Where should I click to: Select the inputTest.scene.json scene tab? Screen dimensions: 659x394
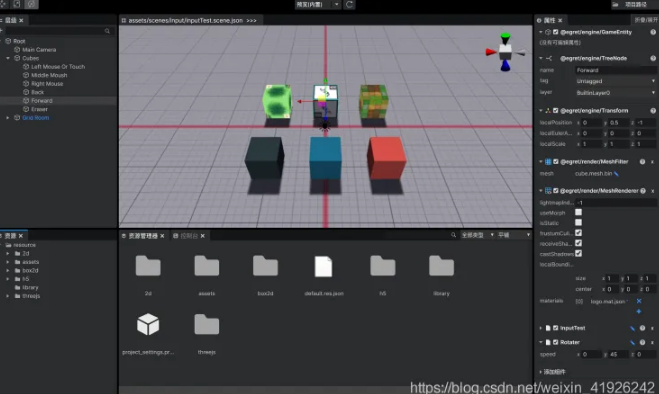189,20
